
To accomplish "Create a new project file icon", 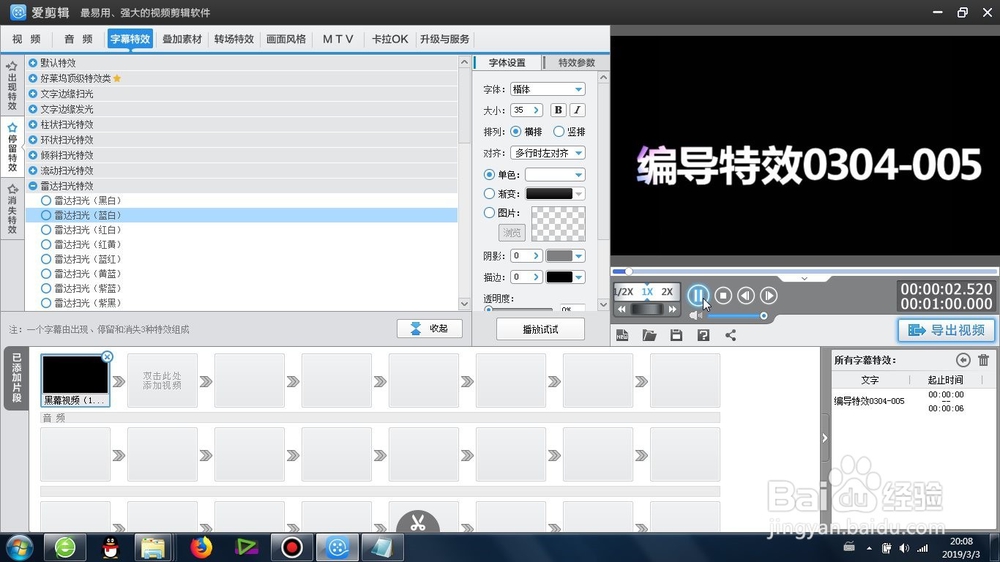I will [622, 335].
